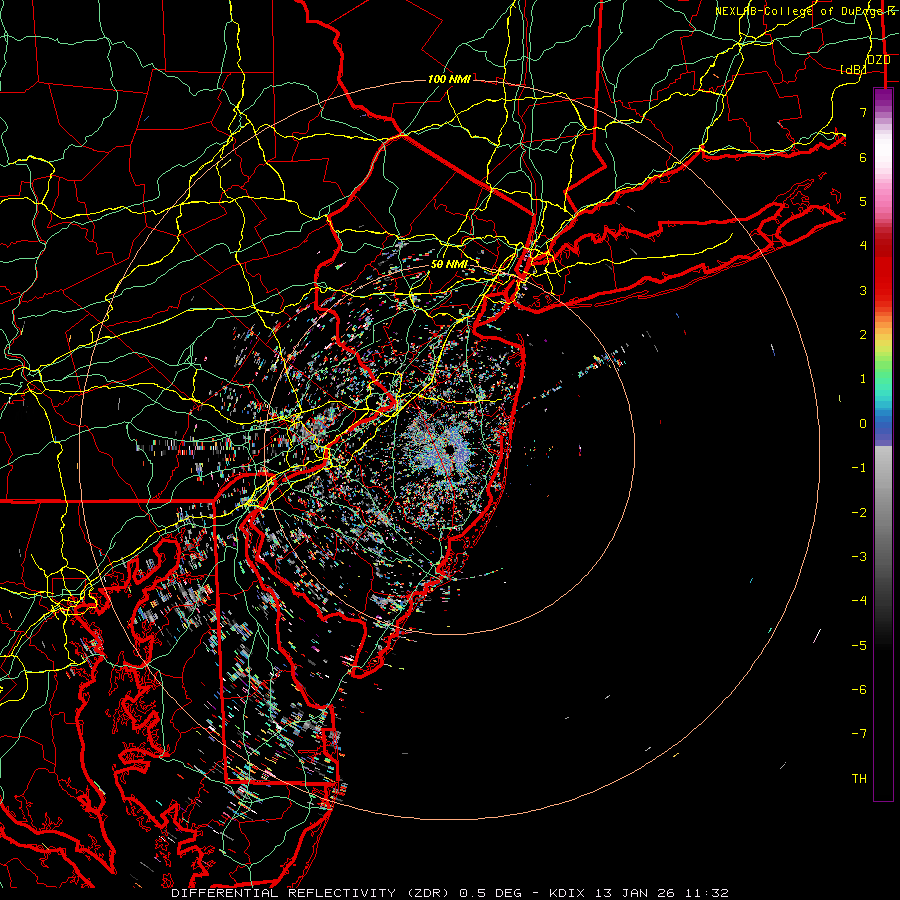Click the "[dB]" unit label
Viewport: 900px width, 900px height.
click(x=854, y=69)
